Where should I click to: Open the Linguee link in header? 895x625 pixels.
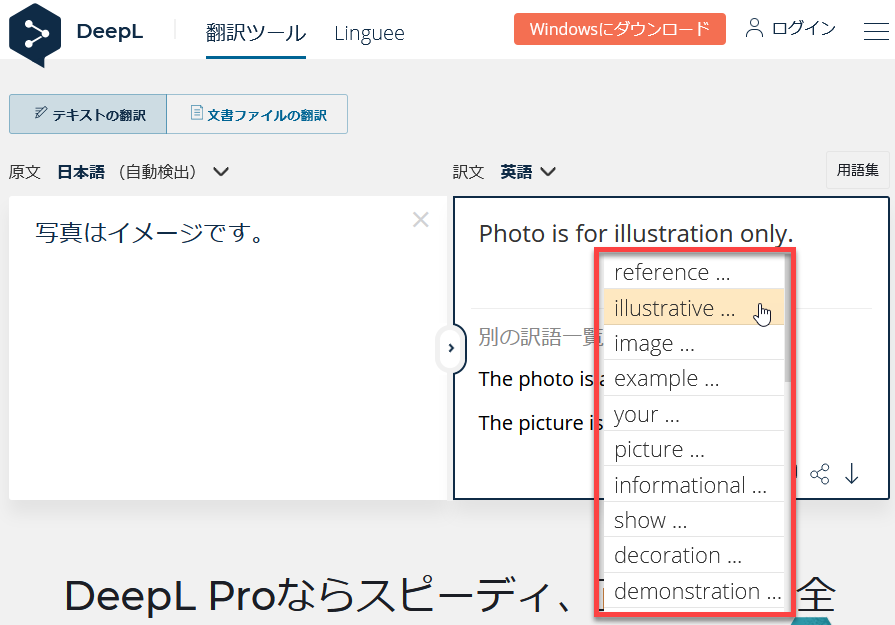[369, 33]
